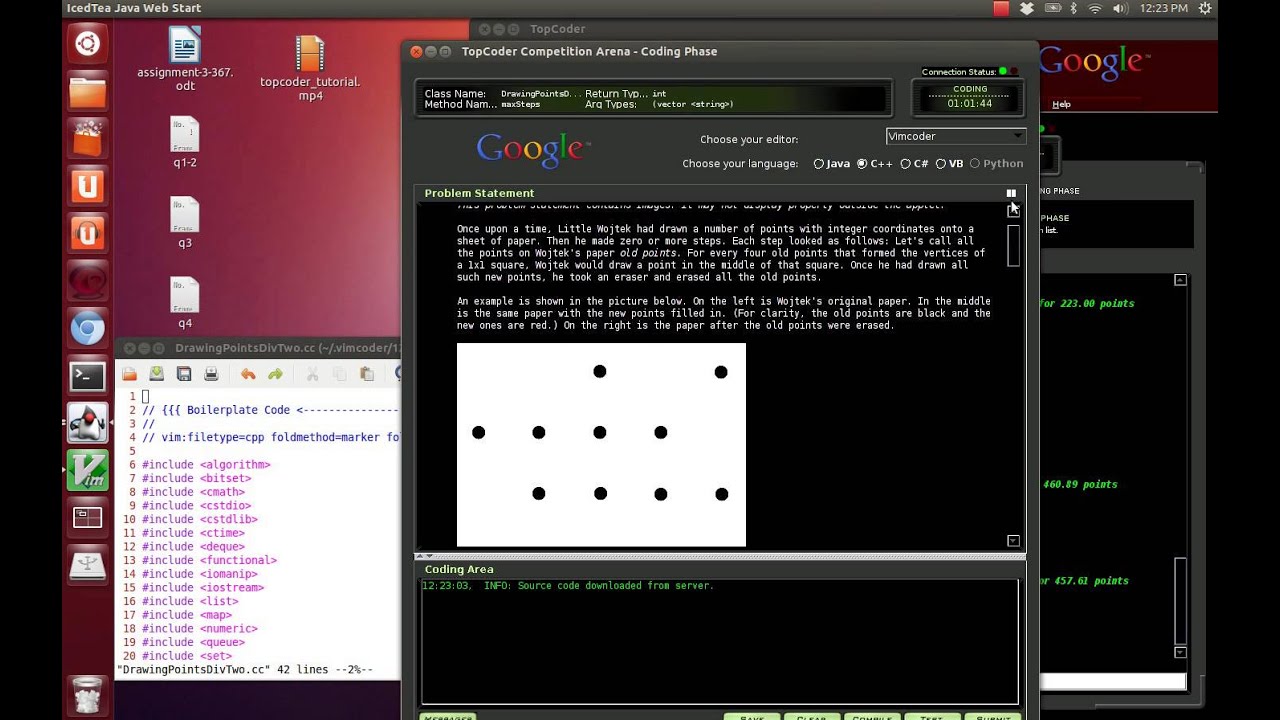
Task: Open the Wi-Fi network indicator
Action: (1095, 8)
